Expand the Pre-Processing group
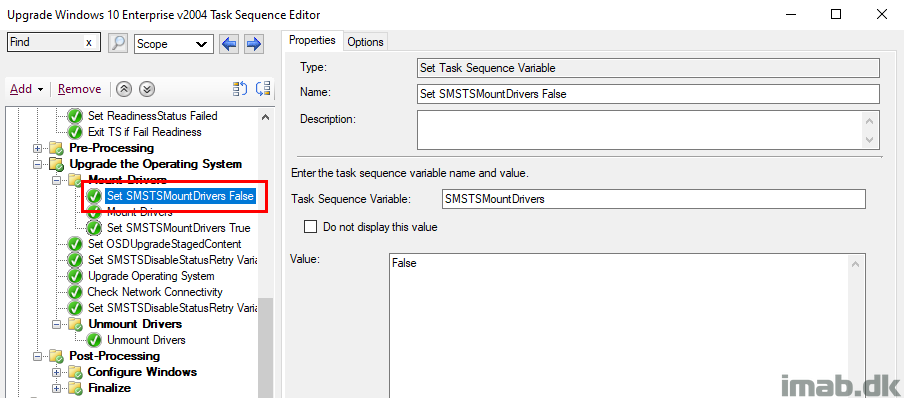The width and height of the screenshot is (904, 398). point(38,148)
